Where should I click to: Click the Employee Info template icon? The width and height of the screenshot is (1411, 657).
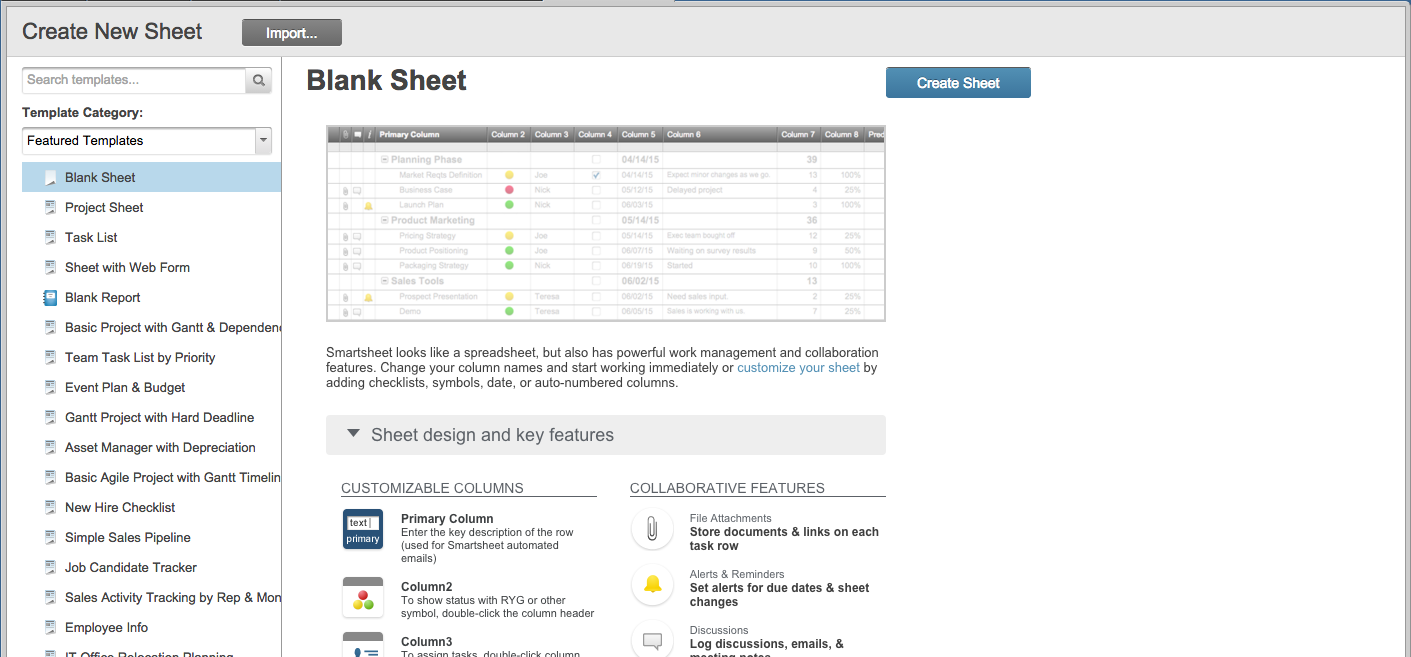[x=50, y=628]
